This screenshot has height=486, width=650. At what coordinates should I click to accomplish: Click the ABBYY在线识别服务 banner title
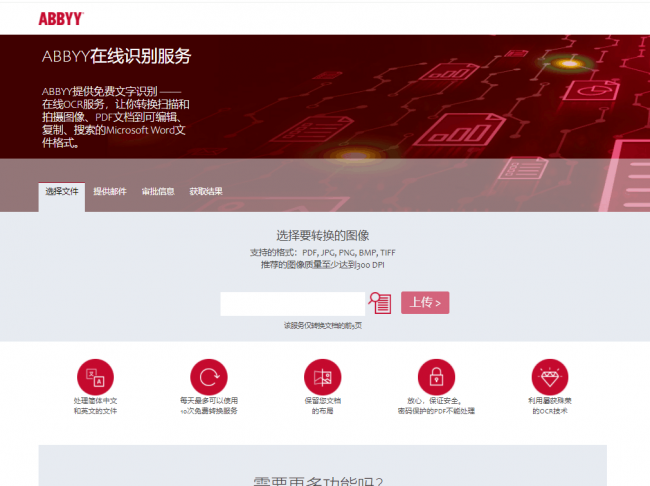pos(116,56)
